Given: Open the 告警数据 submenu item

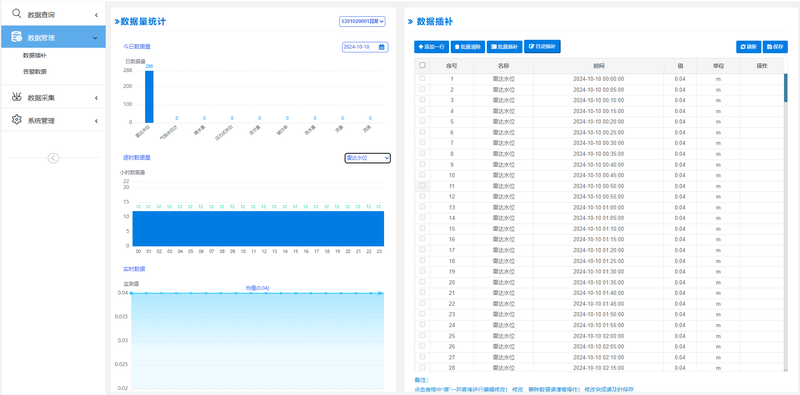Looking at the screenshot, I should pos(35,72).
